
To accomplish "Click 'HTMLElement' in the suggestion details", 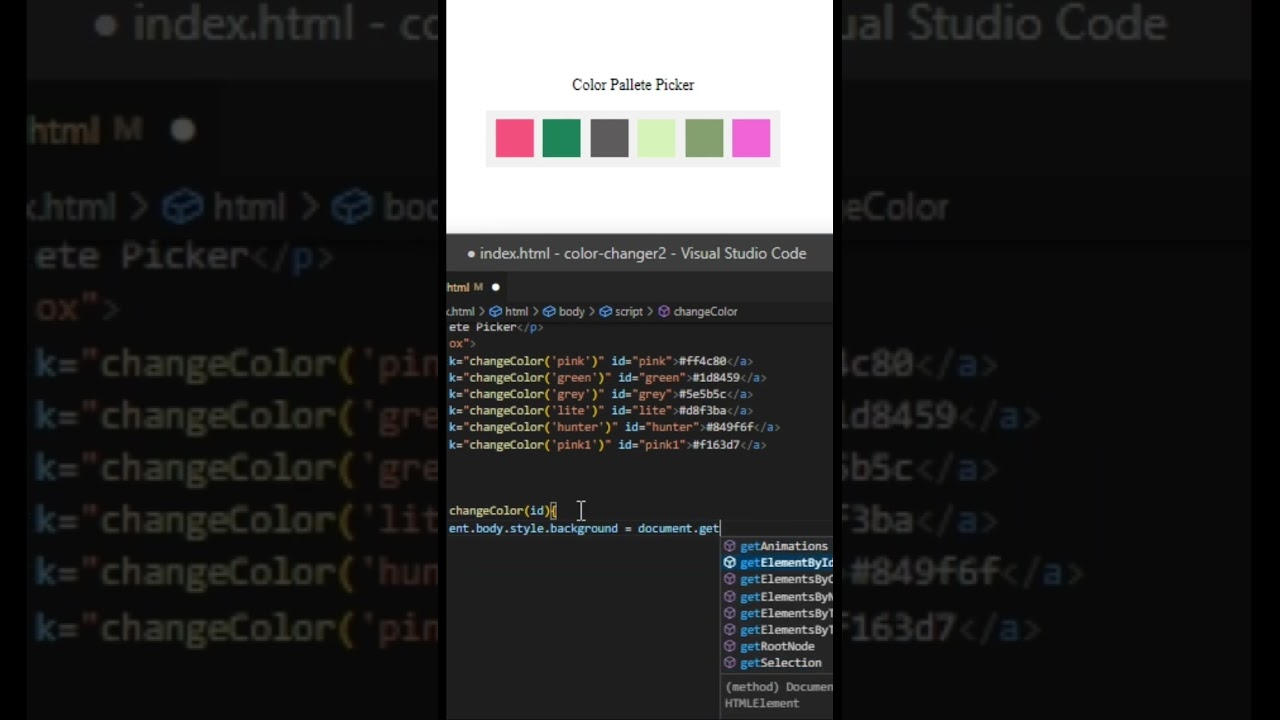I will [762, 703].
